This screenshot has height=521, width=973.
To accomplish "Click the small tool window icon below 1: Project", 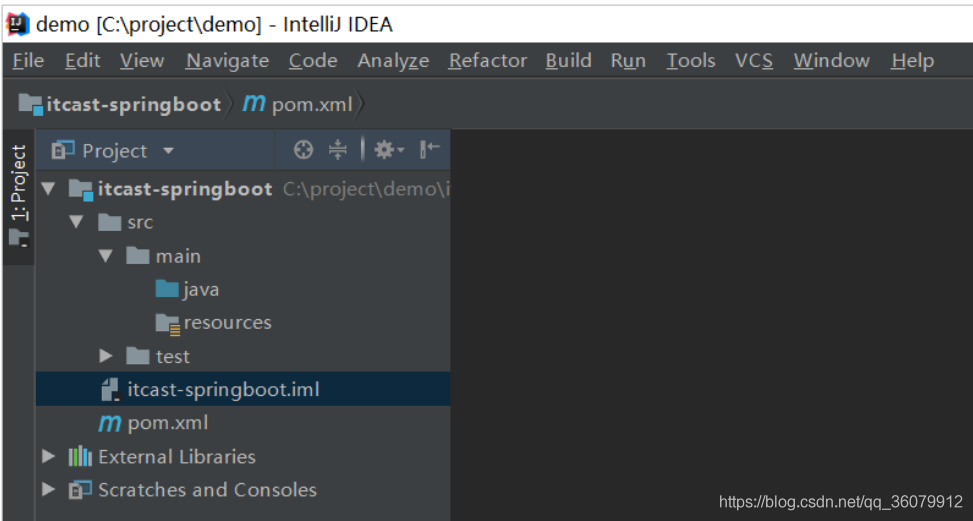I will (x=19, y=239).
